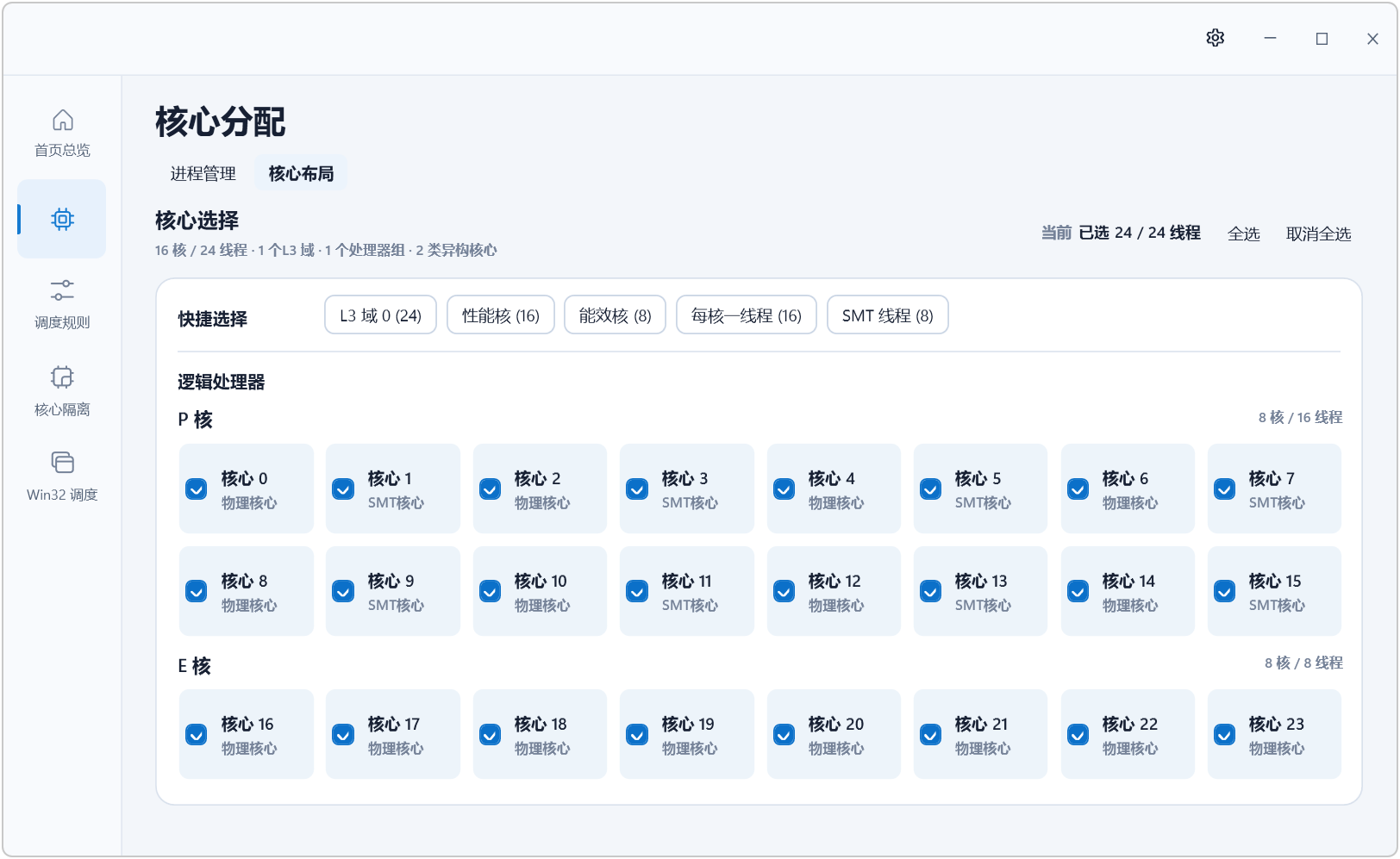Toggle 核心 15 checkbox
The image size is (1400, 859).
[1224, 592]
